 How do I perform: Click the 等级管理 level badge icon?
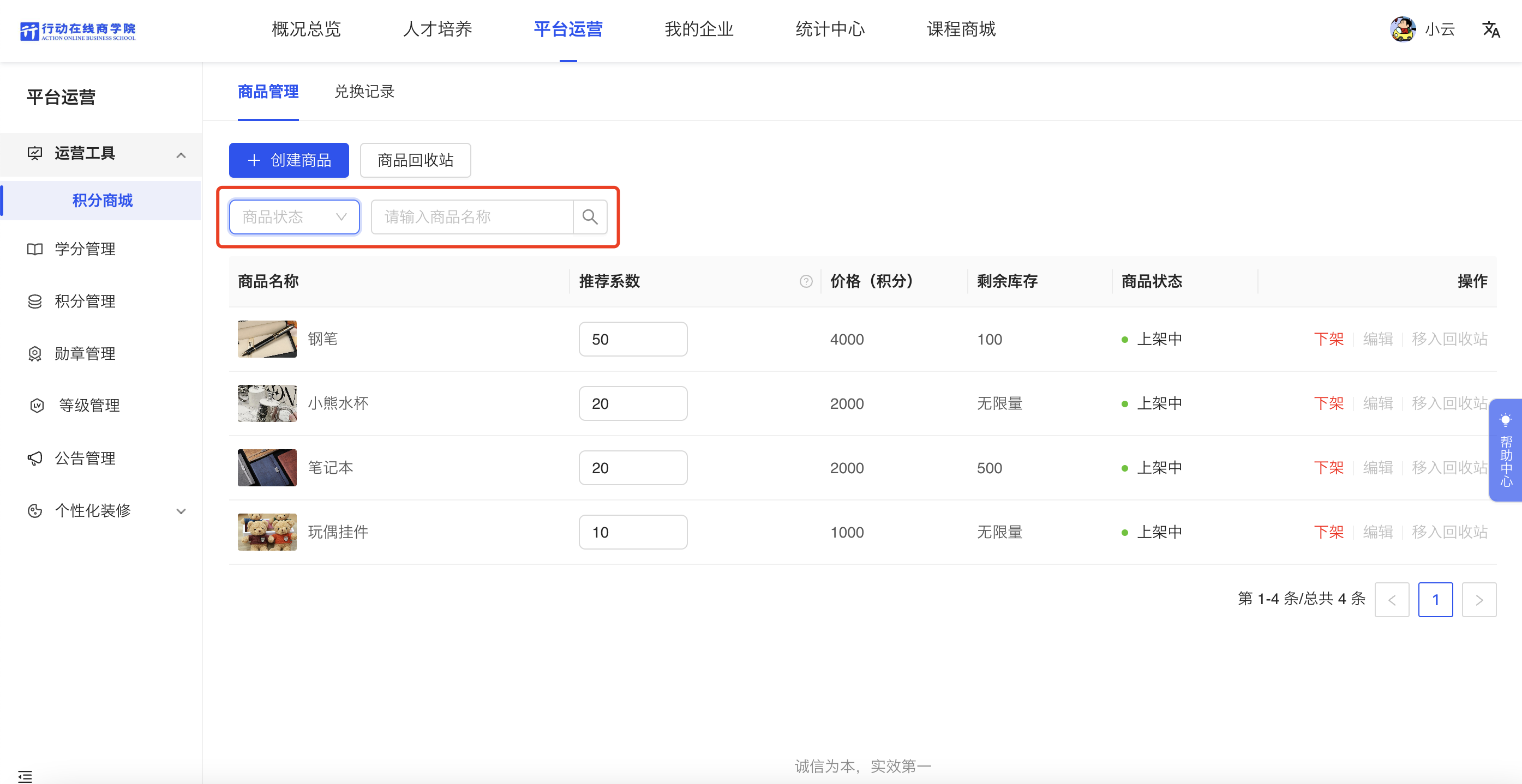click(37, 406)
